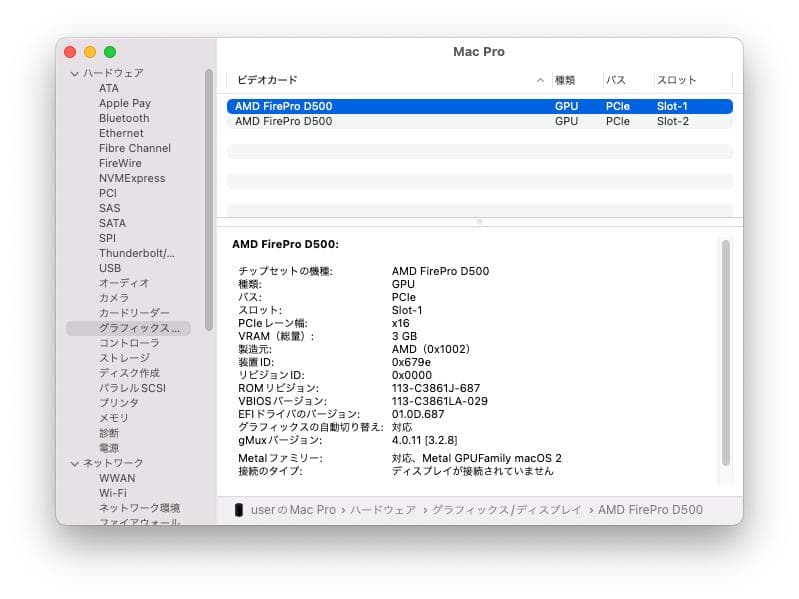This screenshot has width=799, height=599.
Task: Sort by the スロット column header
Action: pyautogui.click(x=676, y=80)
